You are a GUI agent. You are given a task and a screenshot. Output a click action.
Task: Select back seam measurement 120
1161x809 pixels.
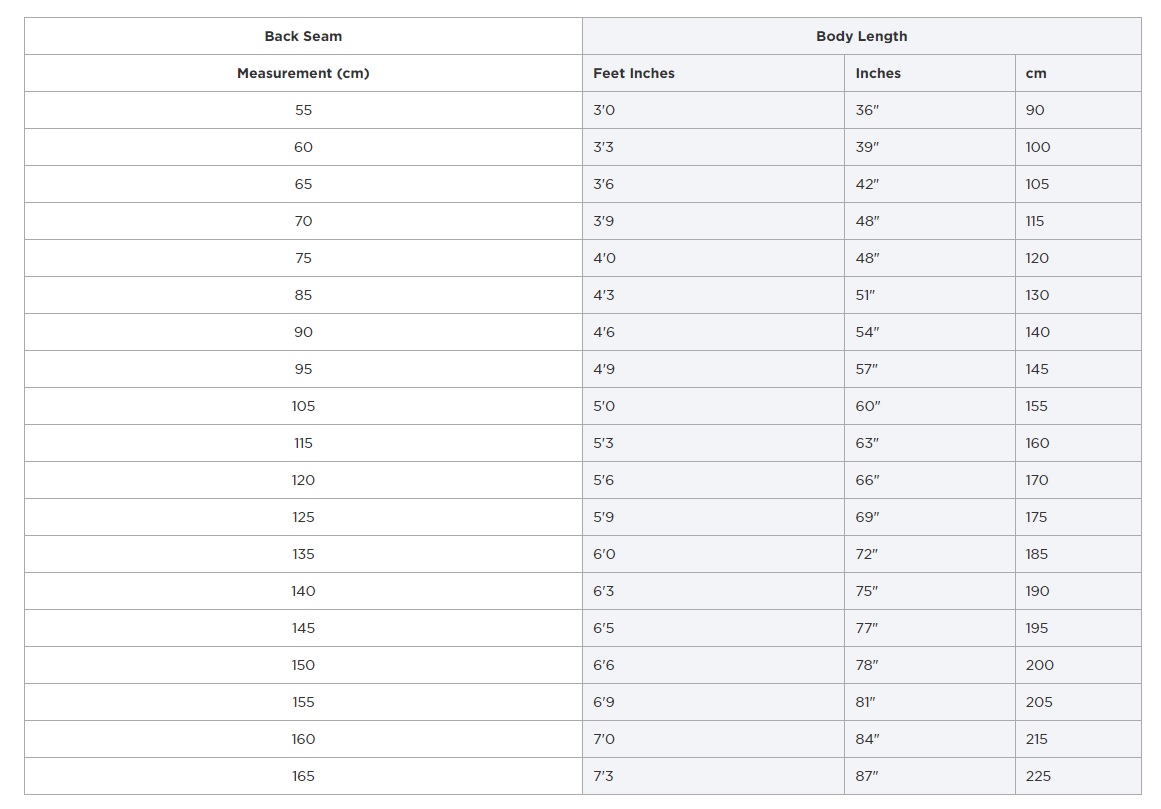[304, 480]
